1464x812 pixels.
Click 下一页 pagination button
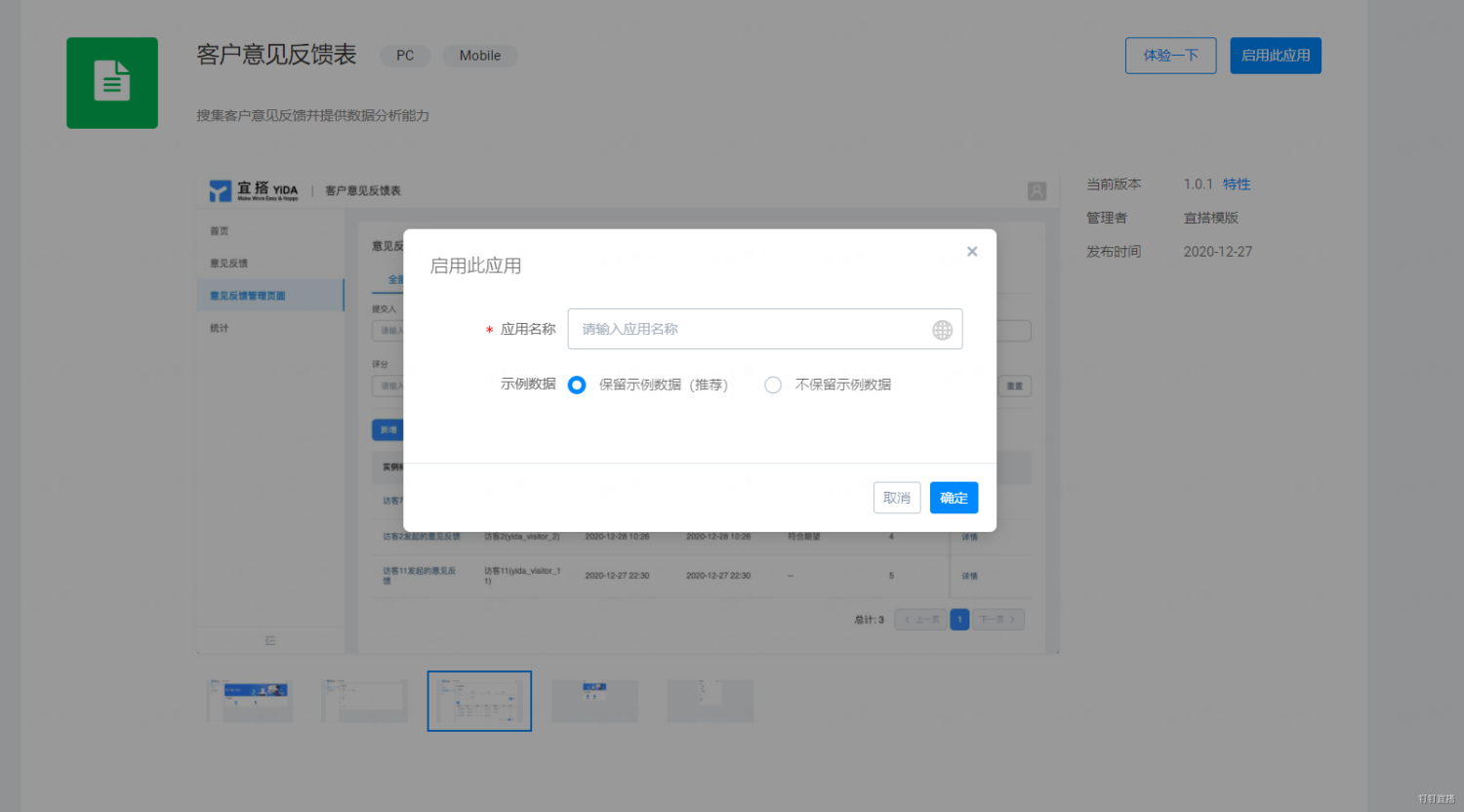coord(997,620)
